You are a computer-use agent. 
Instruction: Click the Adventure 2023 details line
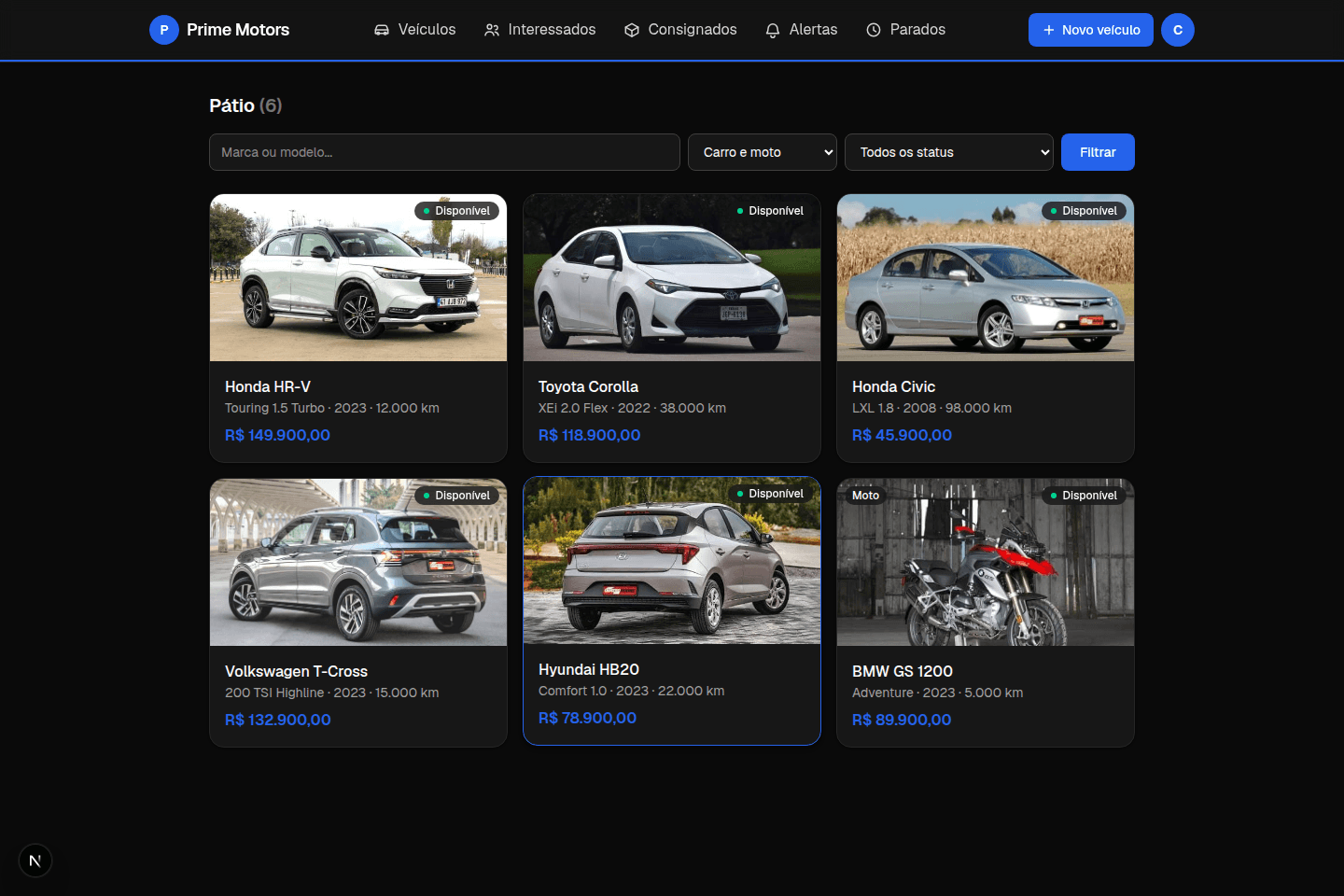[937, 693]
